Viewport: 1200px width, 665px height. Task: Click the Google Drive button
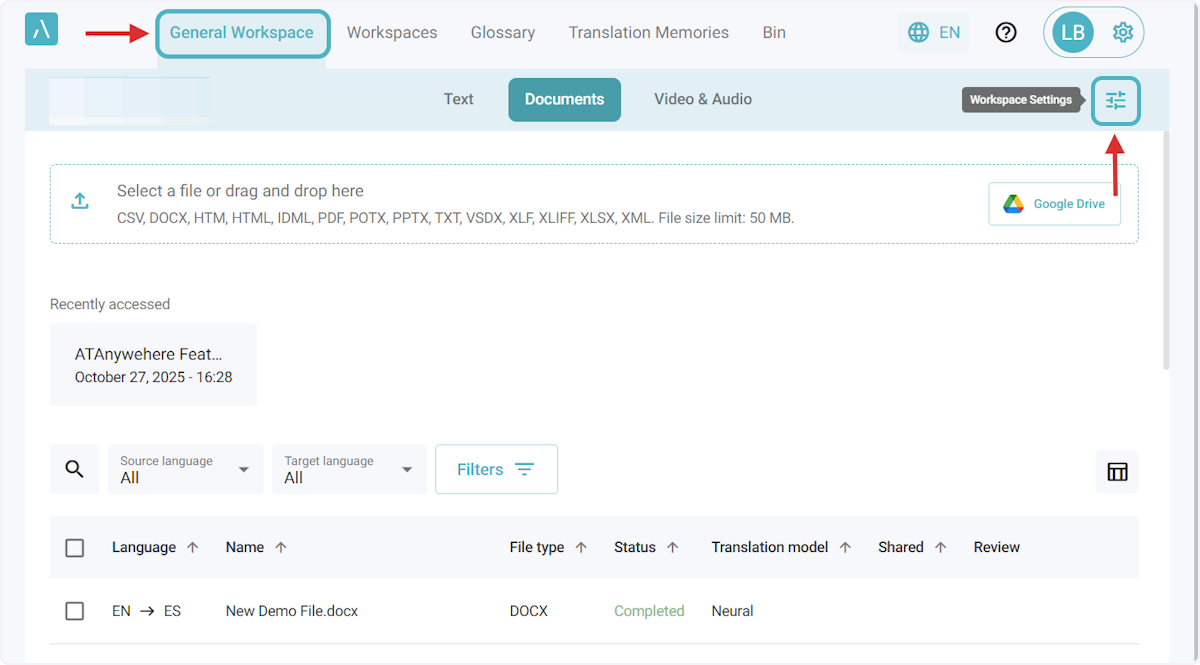(1054, 204)
